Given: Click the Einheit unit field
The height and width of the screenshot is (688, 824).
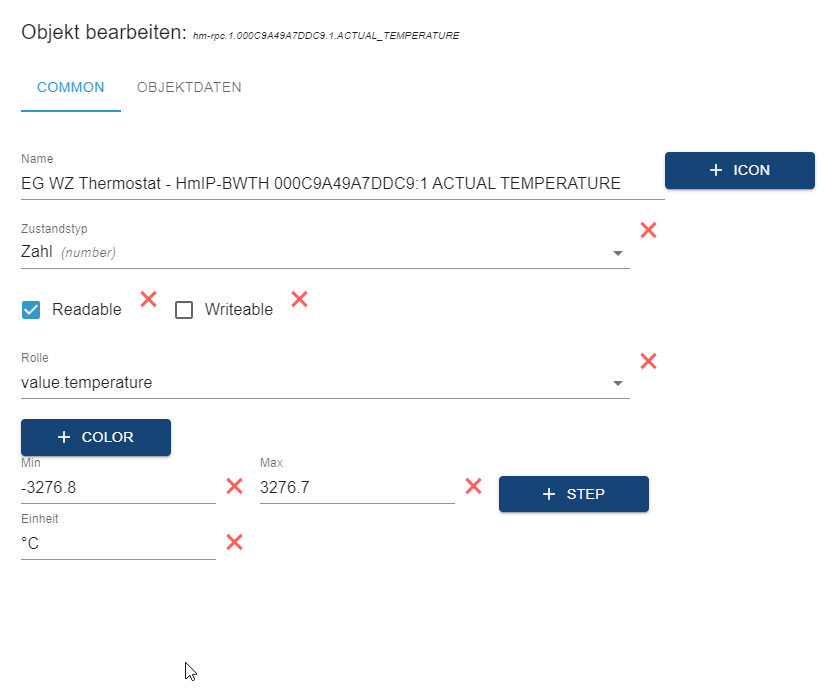Looking at the screenshot, I should click(118, 544).
